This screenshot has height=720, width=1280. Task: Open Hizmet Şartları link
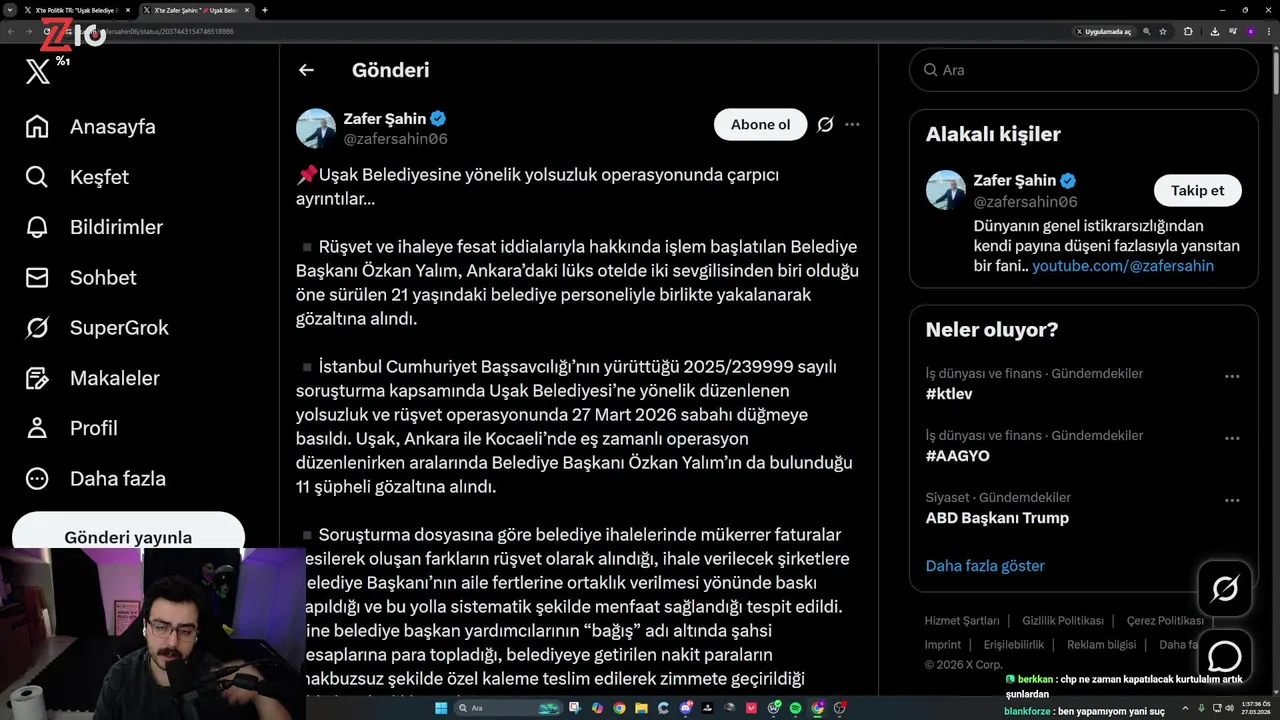pos(962,621)
